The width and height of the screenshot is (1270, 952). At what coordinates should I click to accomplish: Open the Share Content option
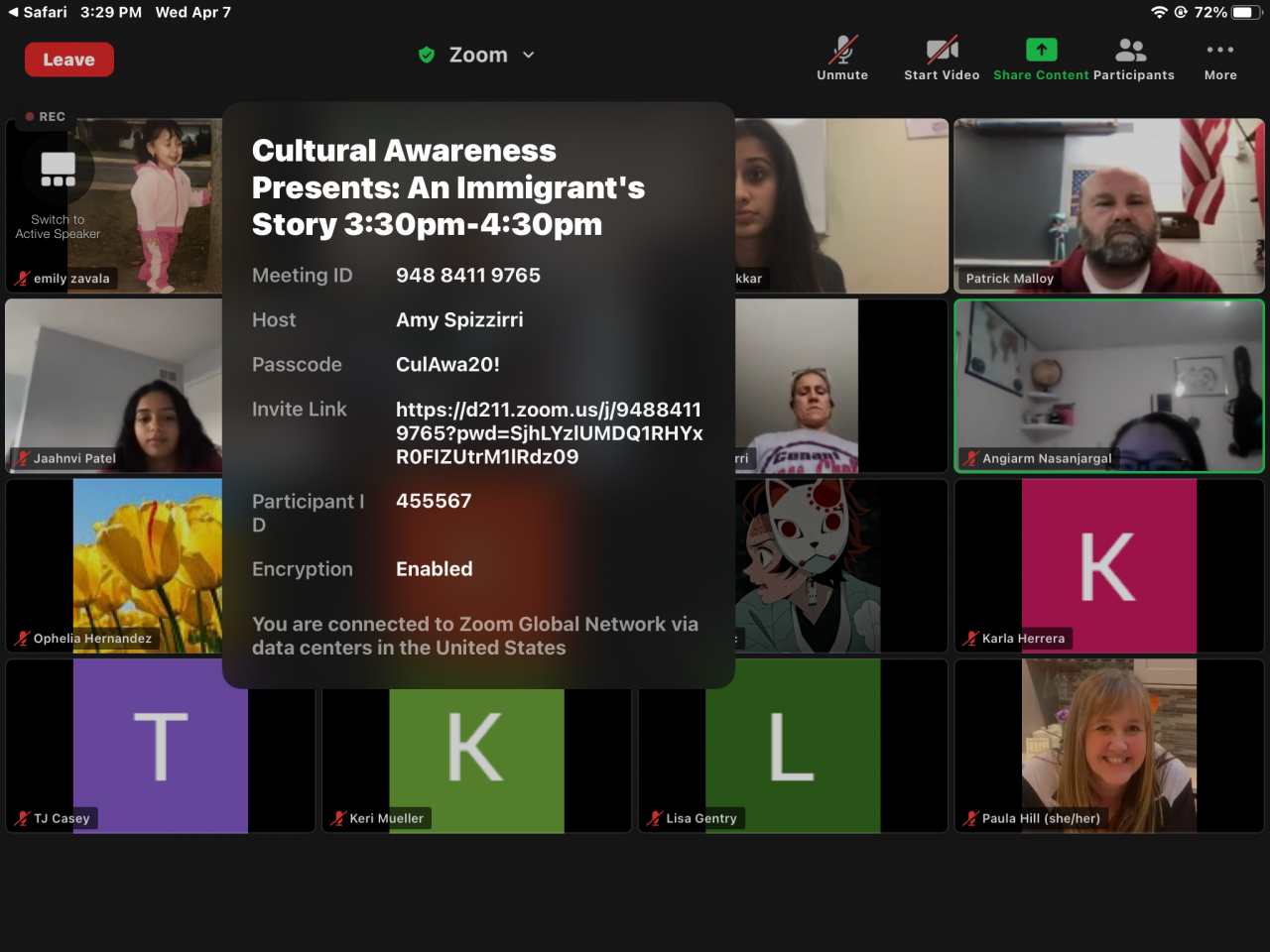[1041, 59]
